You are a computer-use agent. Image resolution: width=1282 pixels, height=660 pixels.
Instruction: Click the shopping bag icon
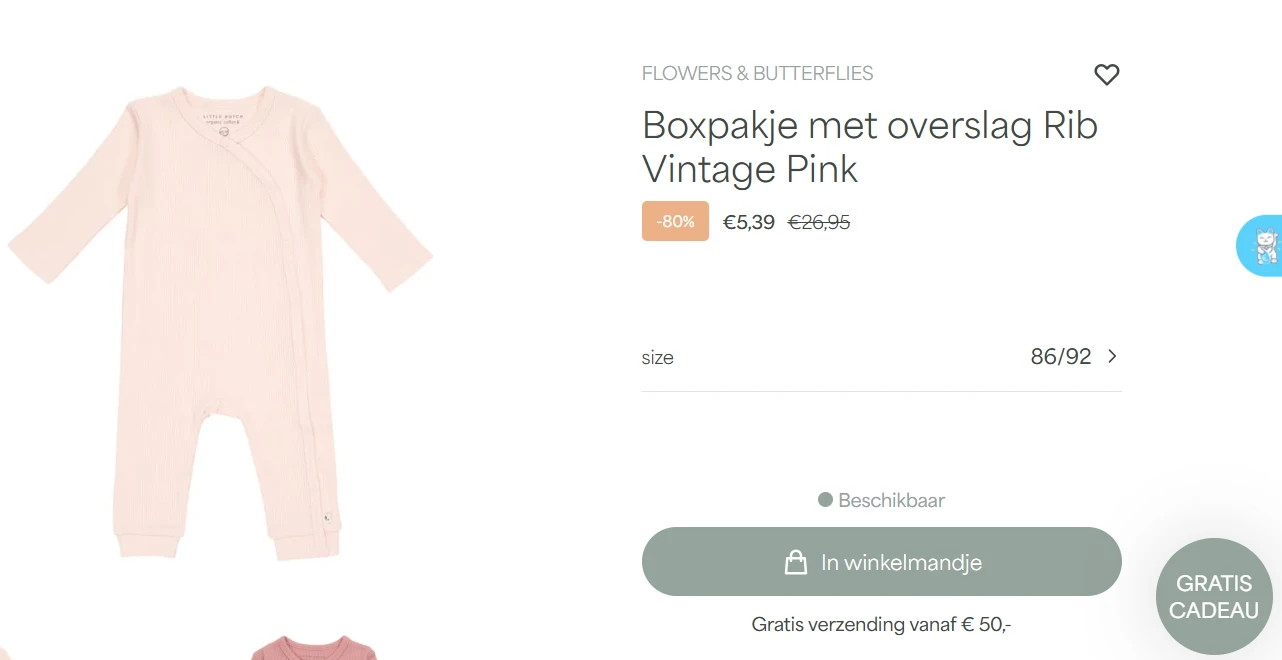click(796, 561)
